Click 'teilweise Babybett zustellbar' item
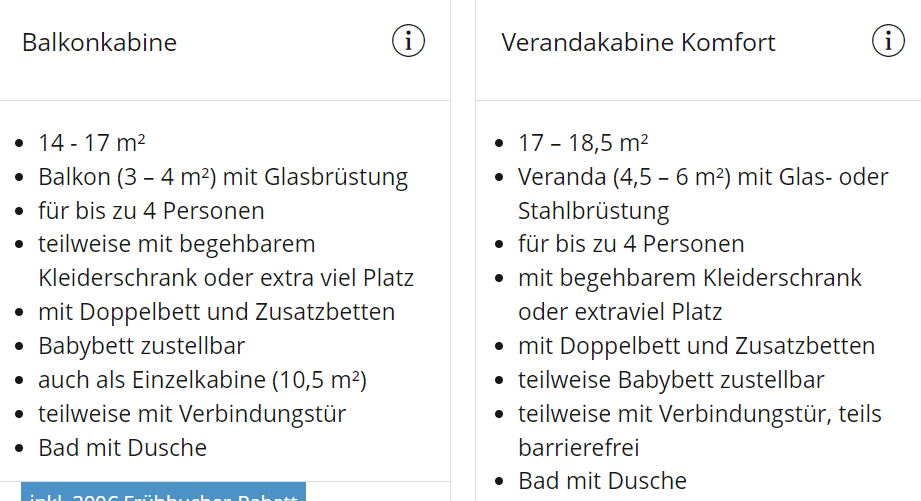The width and height of the screenshot is (921, 501). pyautogui.click(x=671, y=380)
